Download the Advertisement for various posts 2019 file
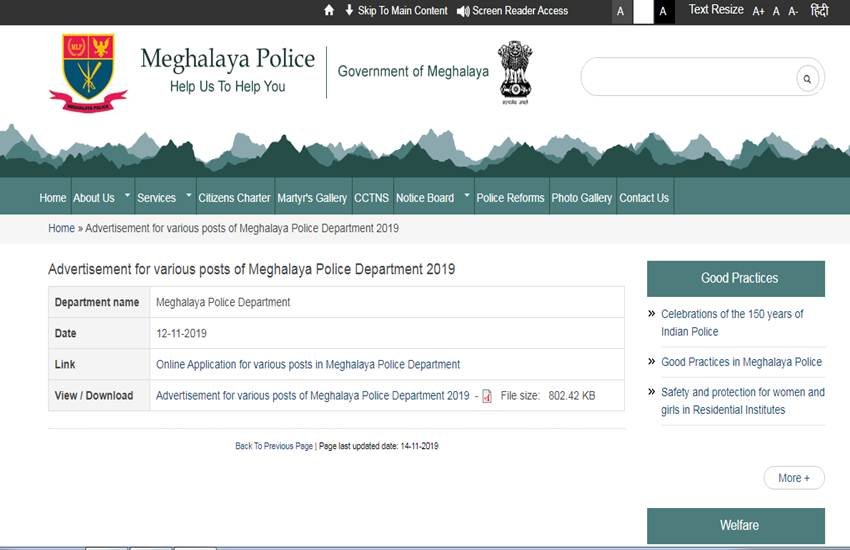The height and width of the screenshot is (550, 850). (313, 396)
